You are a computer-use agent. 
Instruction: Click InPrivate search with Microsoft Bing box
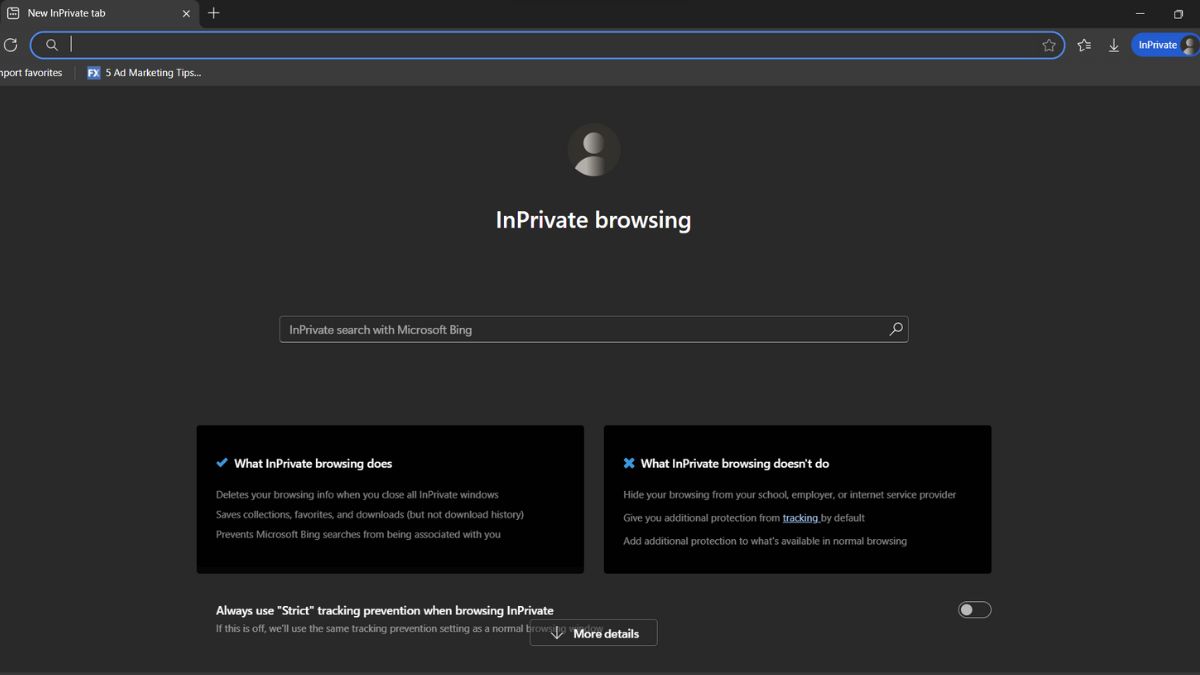[x=594, y=329]
